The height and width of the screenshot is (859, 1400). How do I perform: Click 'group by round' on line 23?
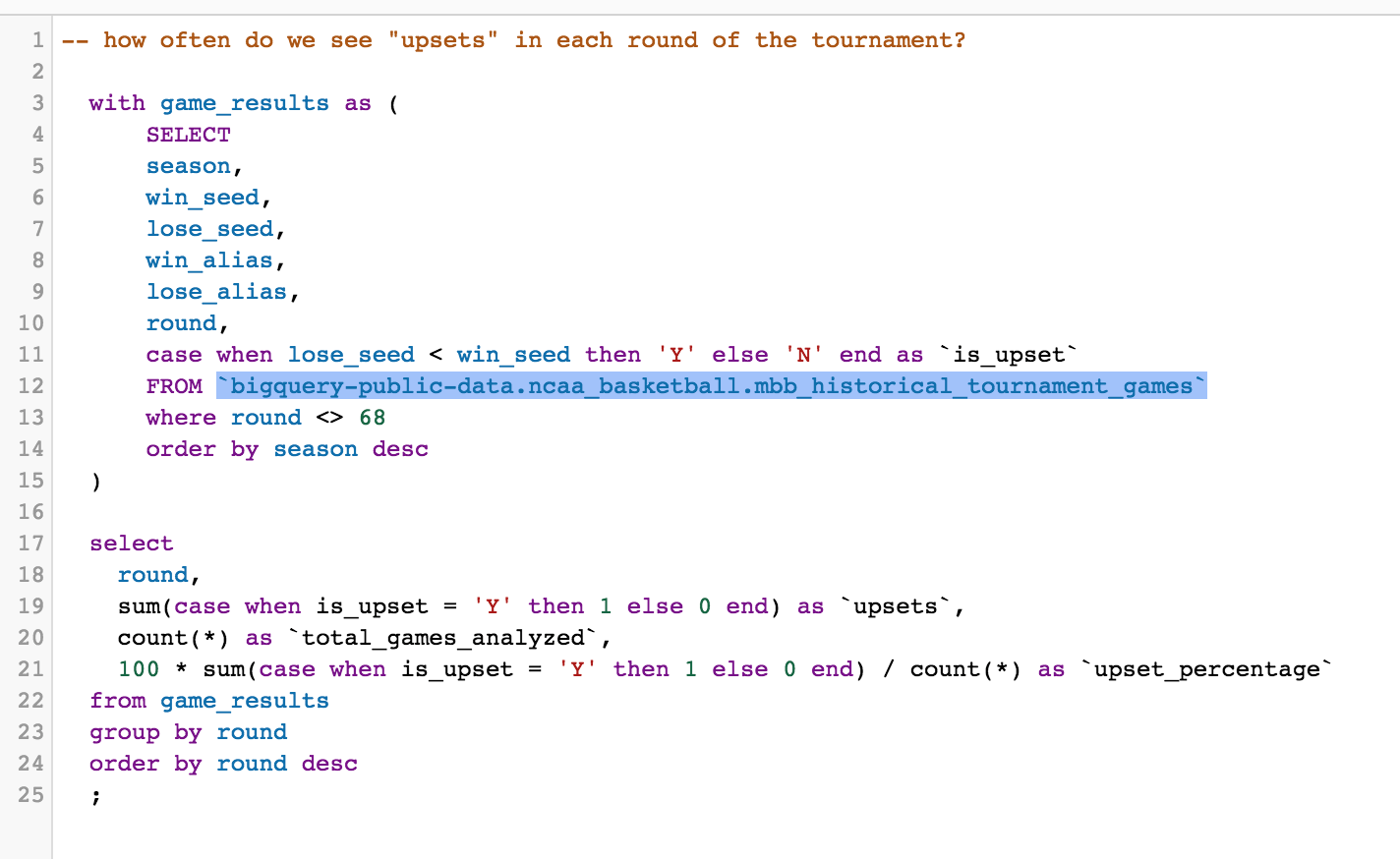click(189, 732)
